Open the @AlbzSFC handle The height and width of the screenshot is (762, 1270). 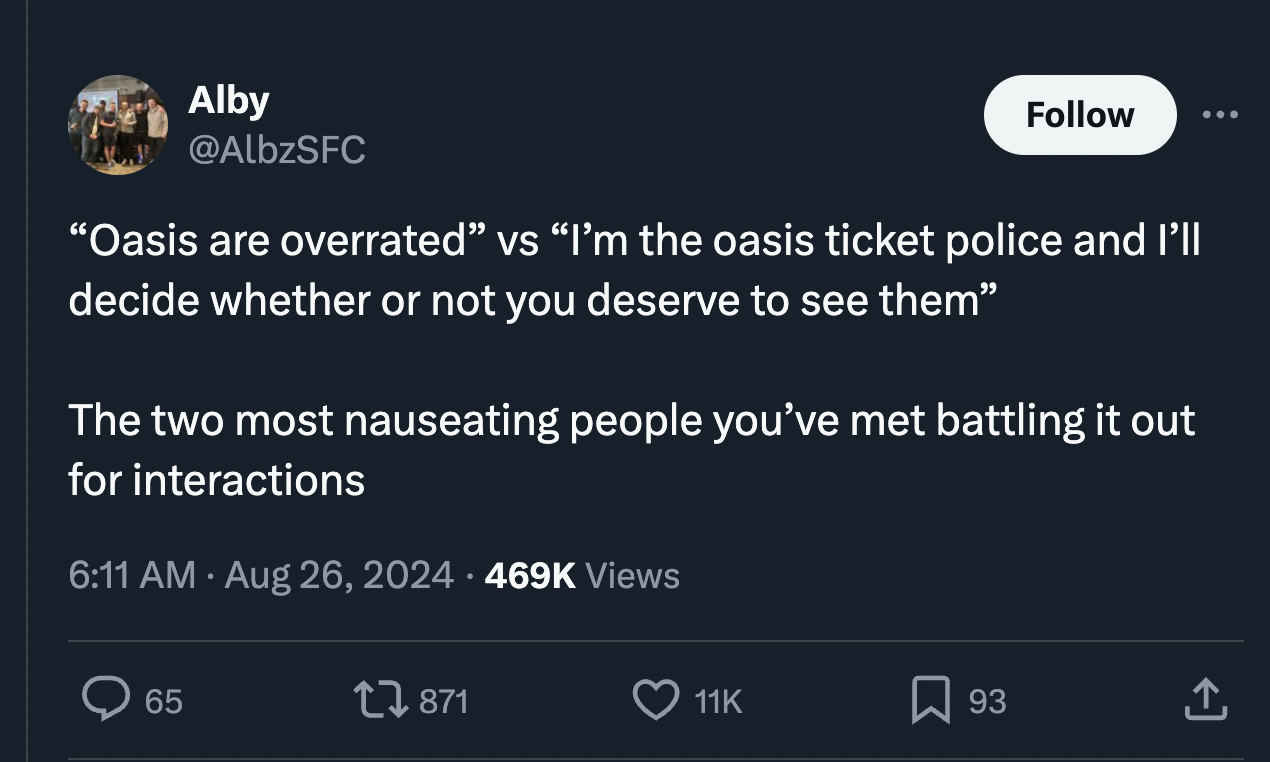[x=277, y=151]
